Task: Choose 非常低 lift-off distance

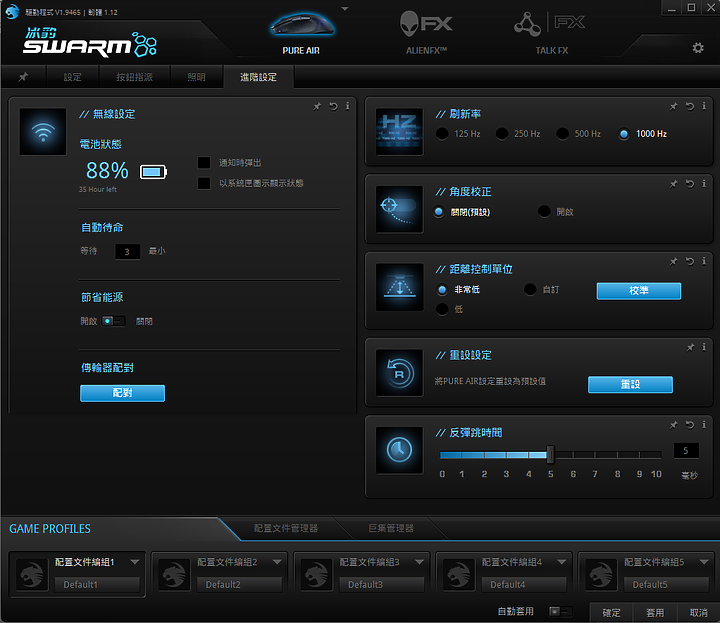Action: [442, 289]
